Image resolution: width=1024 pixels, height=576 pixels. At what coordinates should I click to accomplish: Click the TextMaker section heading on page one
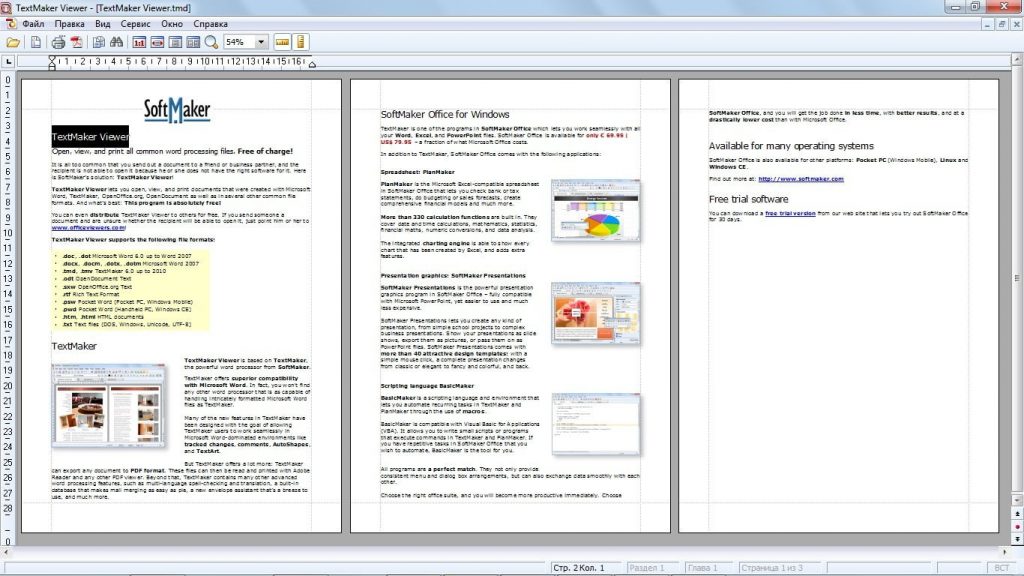coord(74,346)
